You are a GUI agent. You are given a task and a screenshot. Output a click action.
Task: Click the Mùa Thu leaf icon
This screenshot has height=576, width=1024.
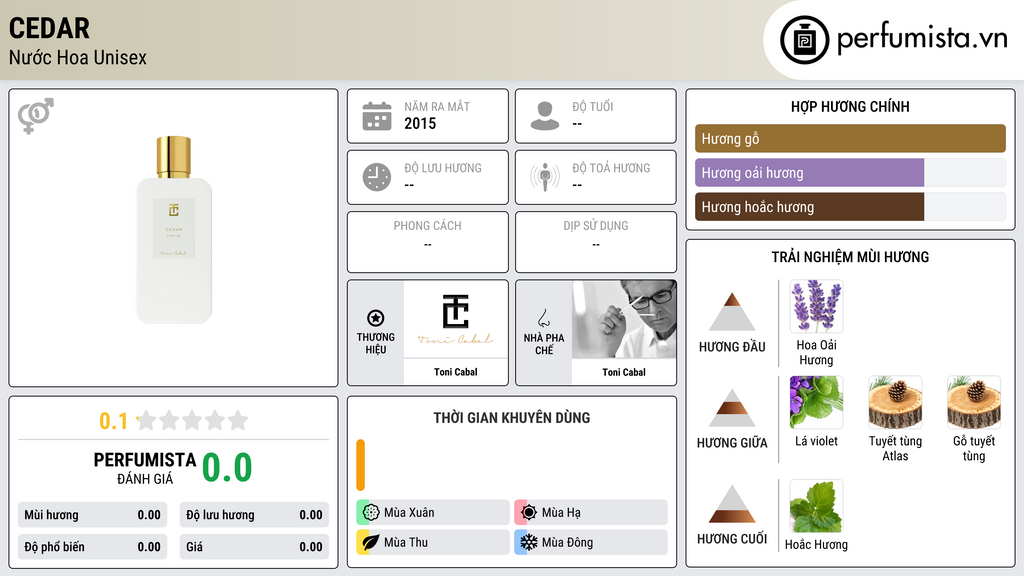tap(370, 542)
